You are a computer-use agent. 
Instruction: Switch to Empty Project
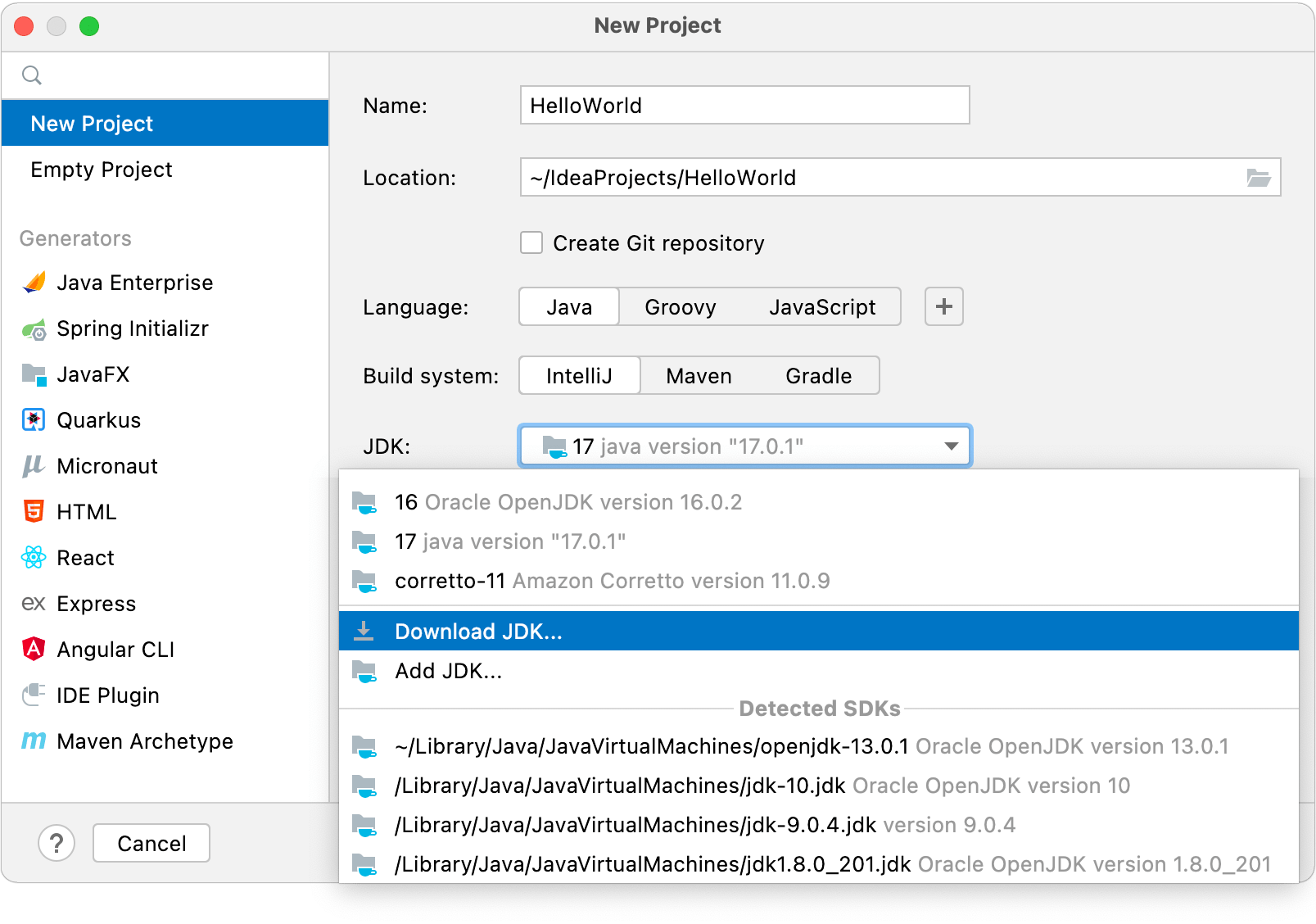[102, 170]
